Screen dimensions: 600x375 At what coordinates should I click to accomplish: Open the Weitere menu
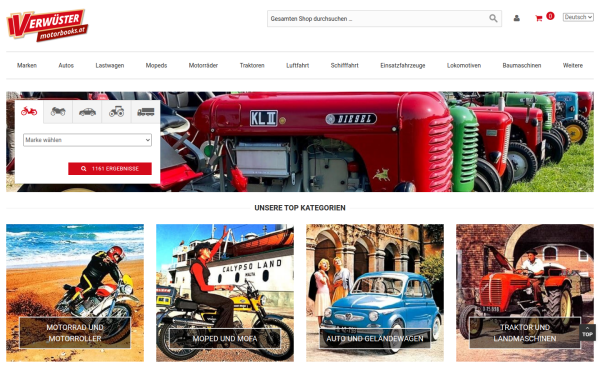point(572,65)
